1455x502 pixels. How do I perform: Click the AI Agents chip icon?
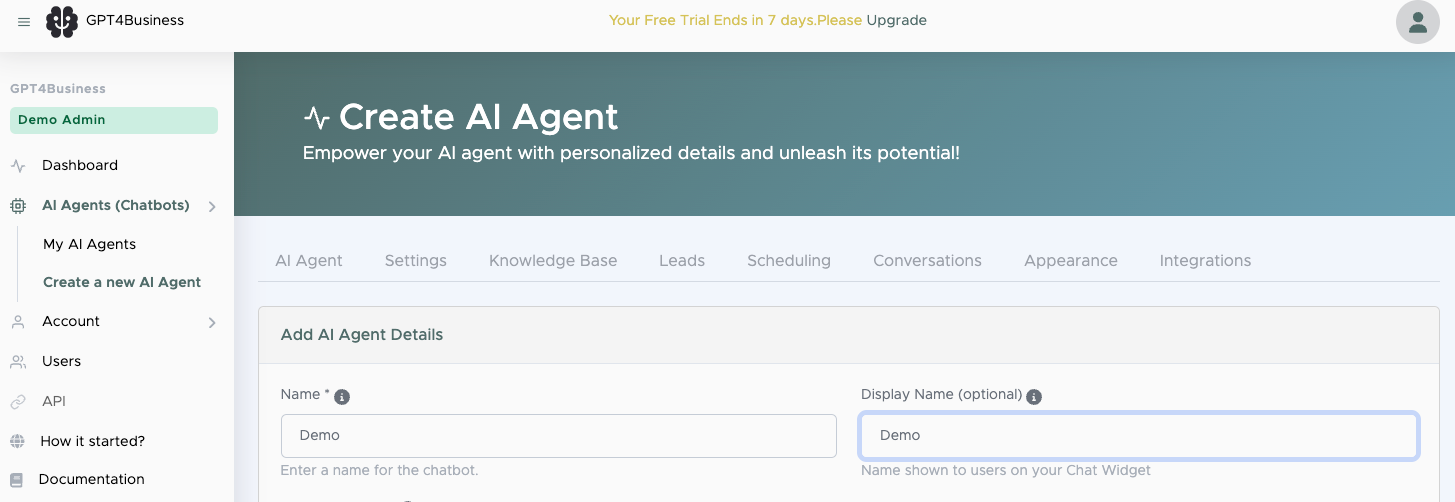[18, 206]
